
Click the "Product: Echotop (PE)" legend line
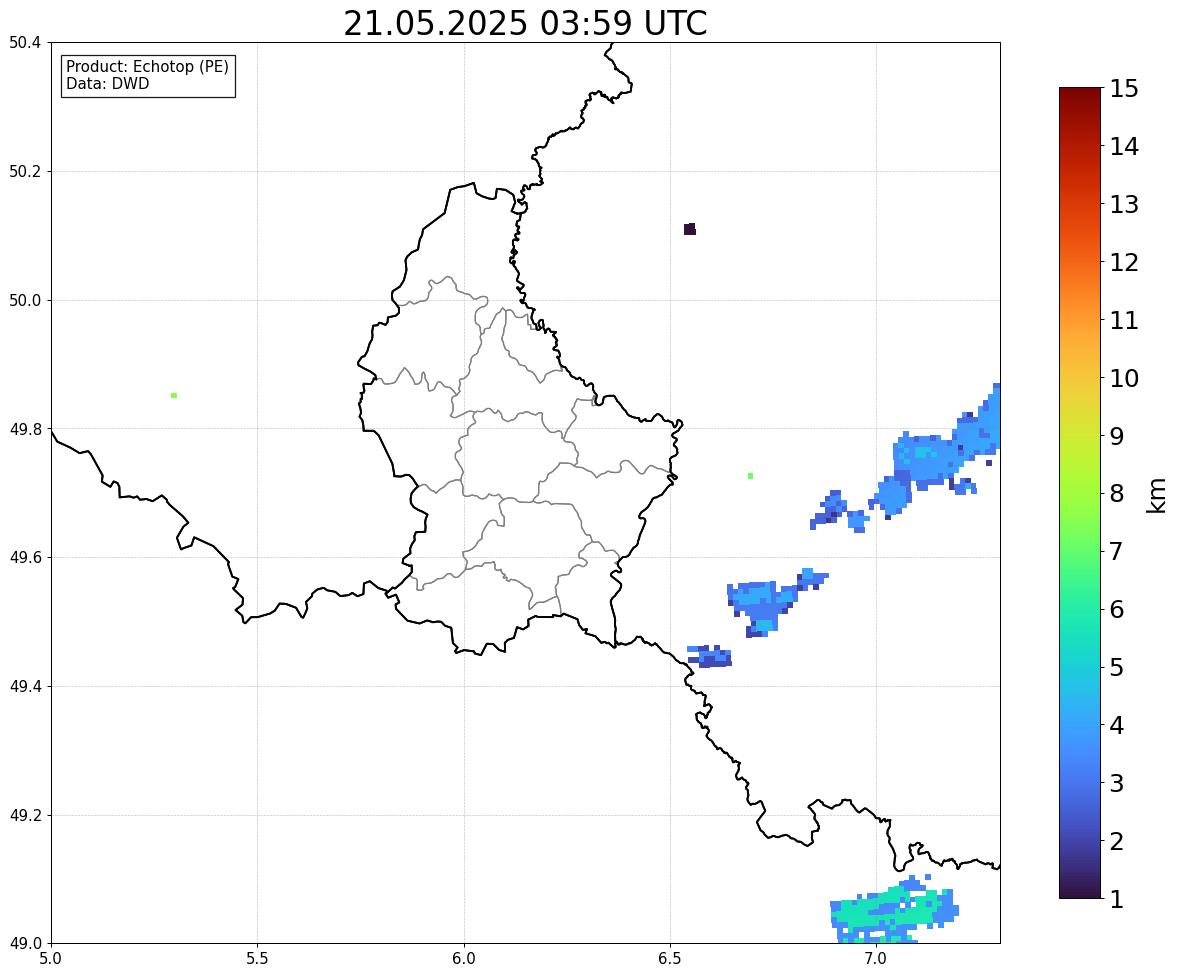pyautogui.click(x=147, y=67)
